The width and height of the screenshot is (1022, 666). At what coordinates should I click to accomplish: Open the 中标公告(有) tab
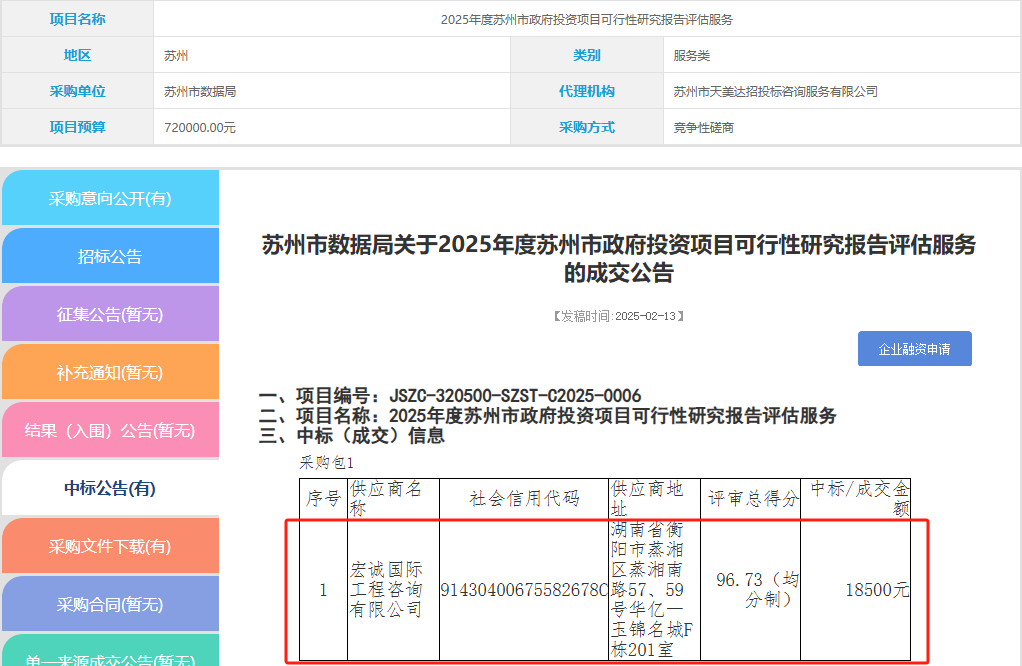[110, 488]
